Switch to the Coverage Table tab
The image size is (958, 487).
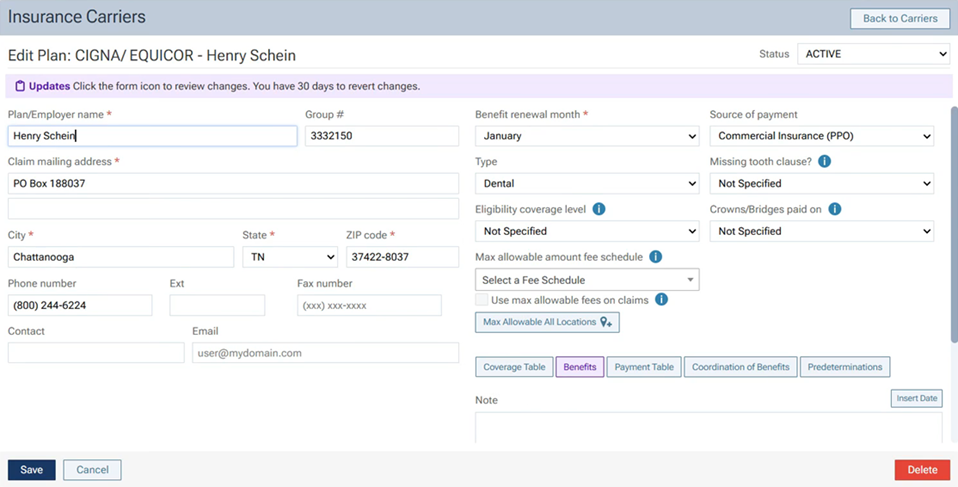[x=514, y=367]
